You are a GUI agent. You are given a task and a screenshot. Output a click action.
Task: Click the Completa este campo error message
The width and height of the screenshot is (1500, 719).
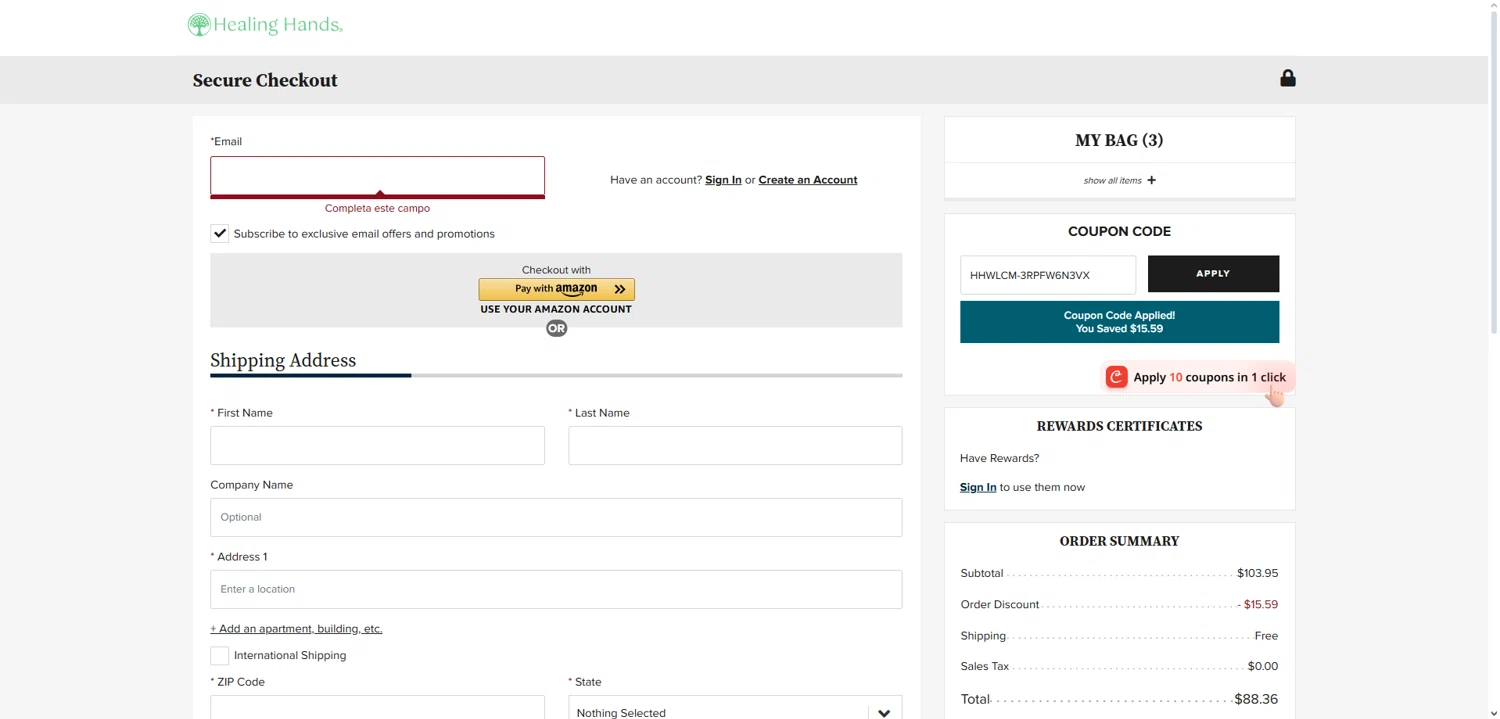(x=377, y=209)
